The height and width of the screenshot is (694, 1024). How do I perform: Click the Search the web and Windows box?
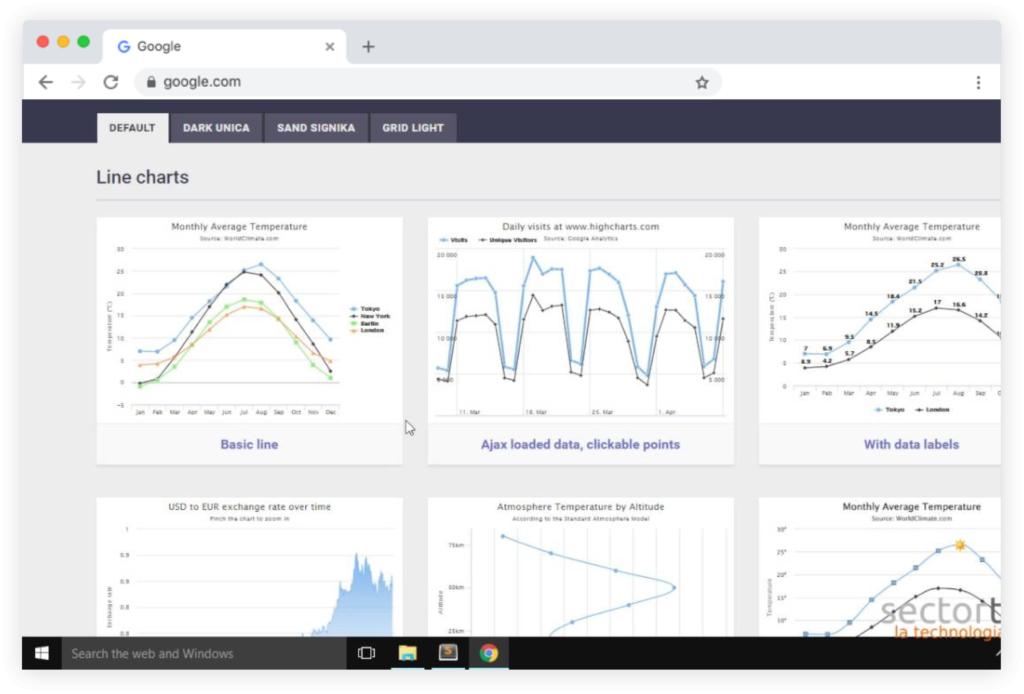(x=204, y=653)
